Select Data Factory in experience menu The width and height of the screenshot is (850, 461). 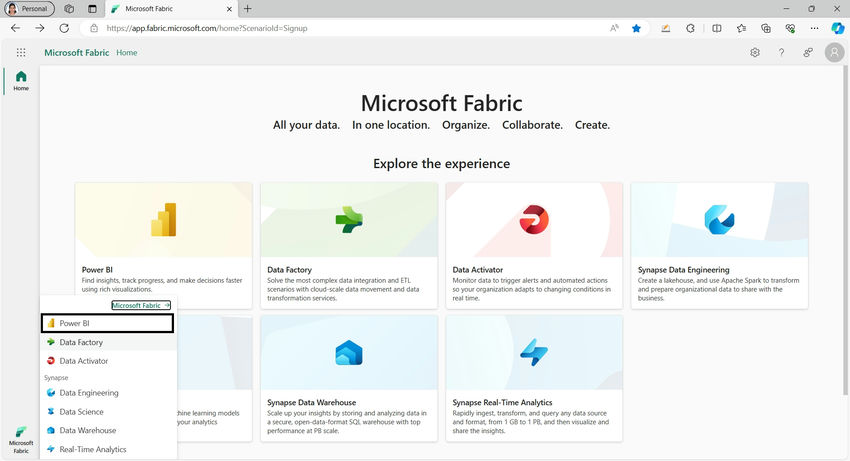(108, 342)
